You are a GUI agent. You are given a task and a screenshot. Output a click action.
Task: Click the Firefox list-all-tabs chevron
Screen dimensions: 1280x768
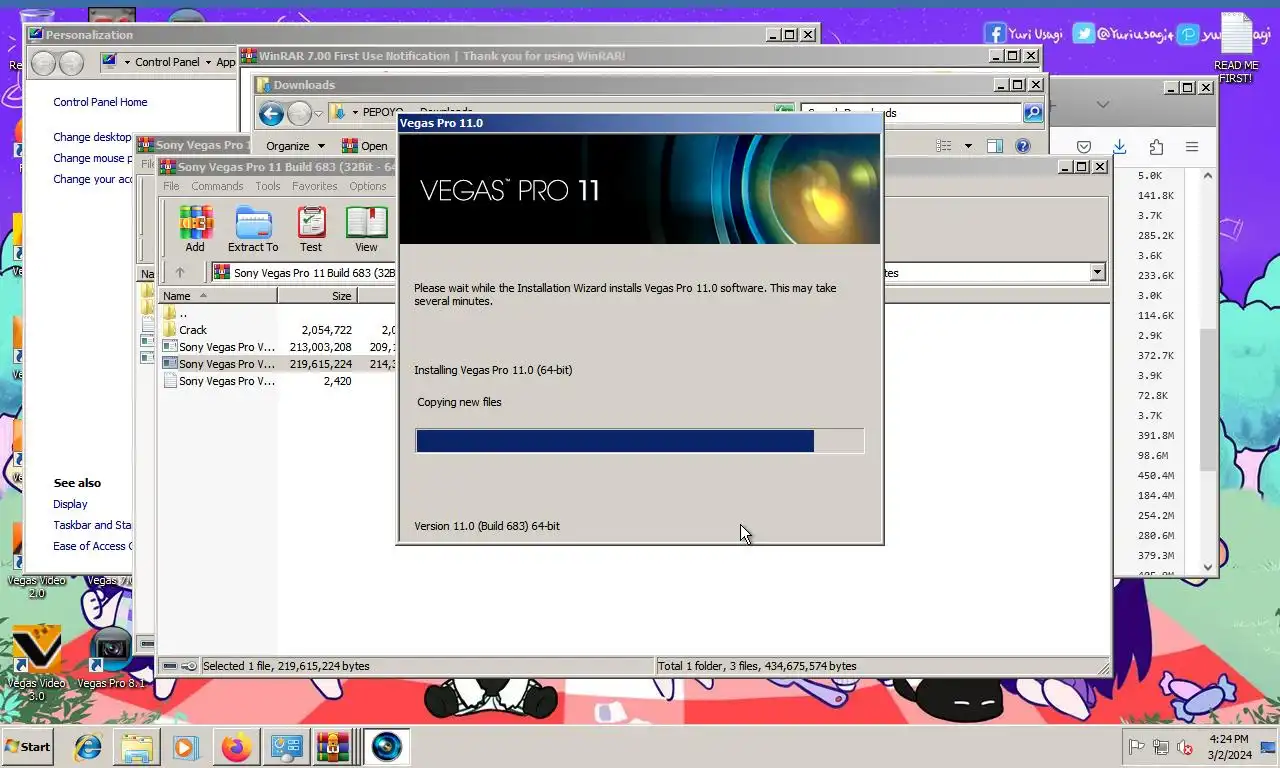pyautogui.click(x=1102, y=104)
